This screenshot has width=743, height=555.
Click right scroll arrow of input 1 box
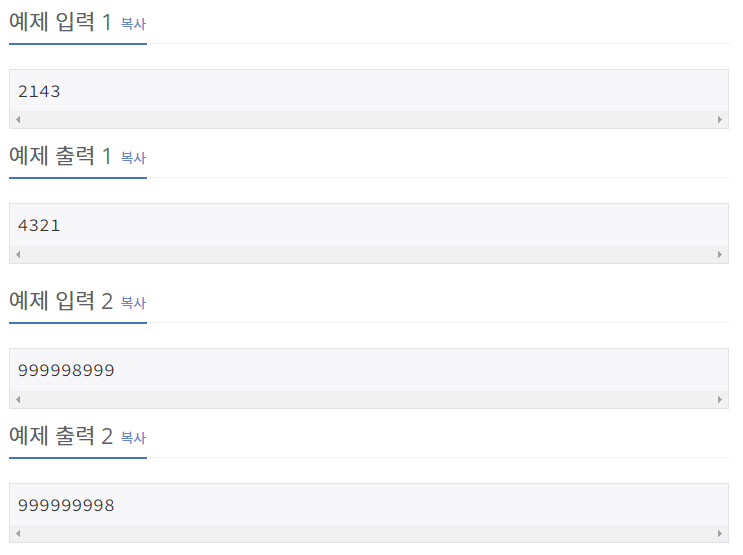[720, 119]
